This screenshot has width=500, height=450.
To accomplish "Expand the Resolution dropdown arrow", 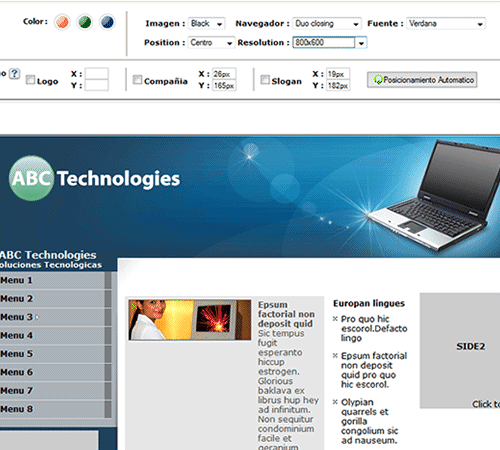I will pos(361,43).
